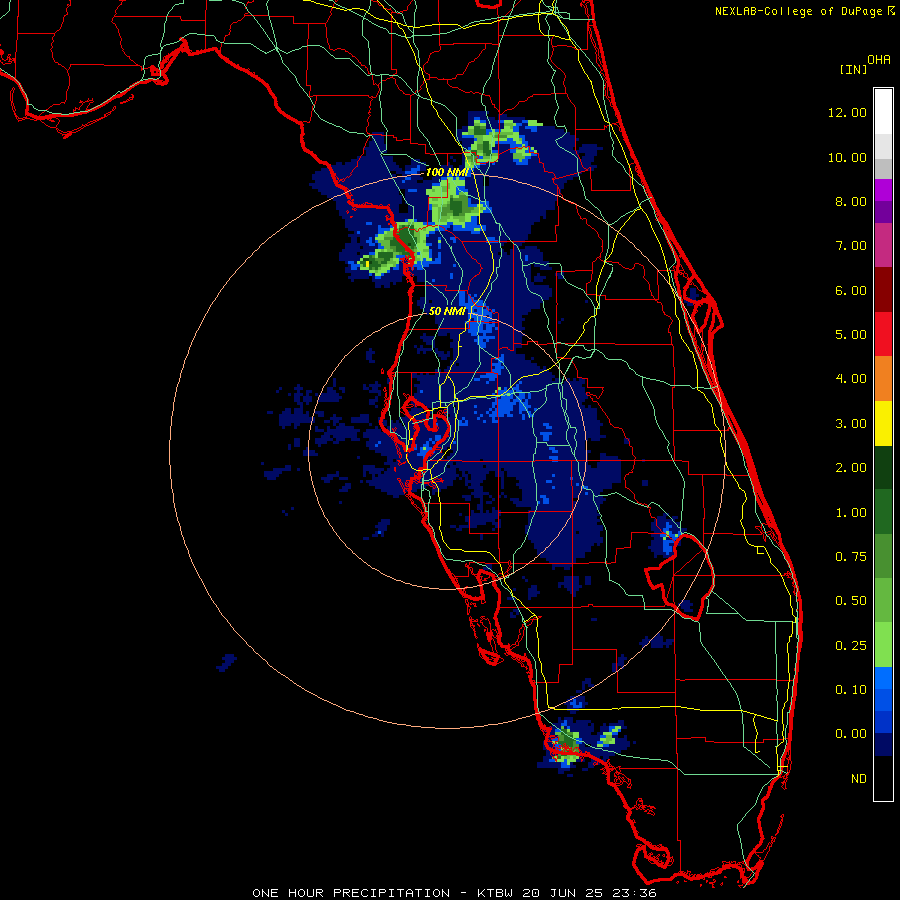
Task: Click the 2.00 legend value
Action: pyautogui.click(x=851, y=468)
